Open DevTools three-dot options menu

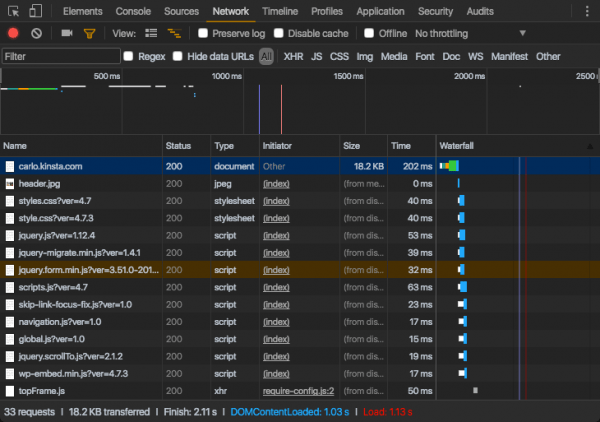tap(585, 11)
